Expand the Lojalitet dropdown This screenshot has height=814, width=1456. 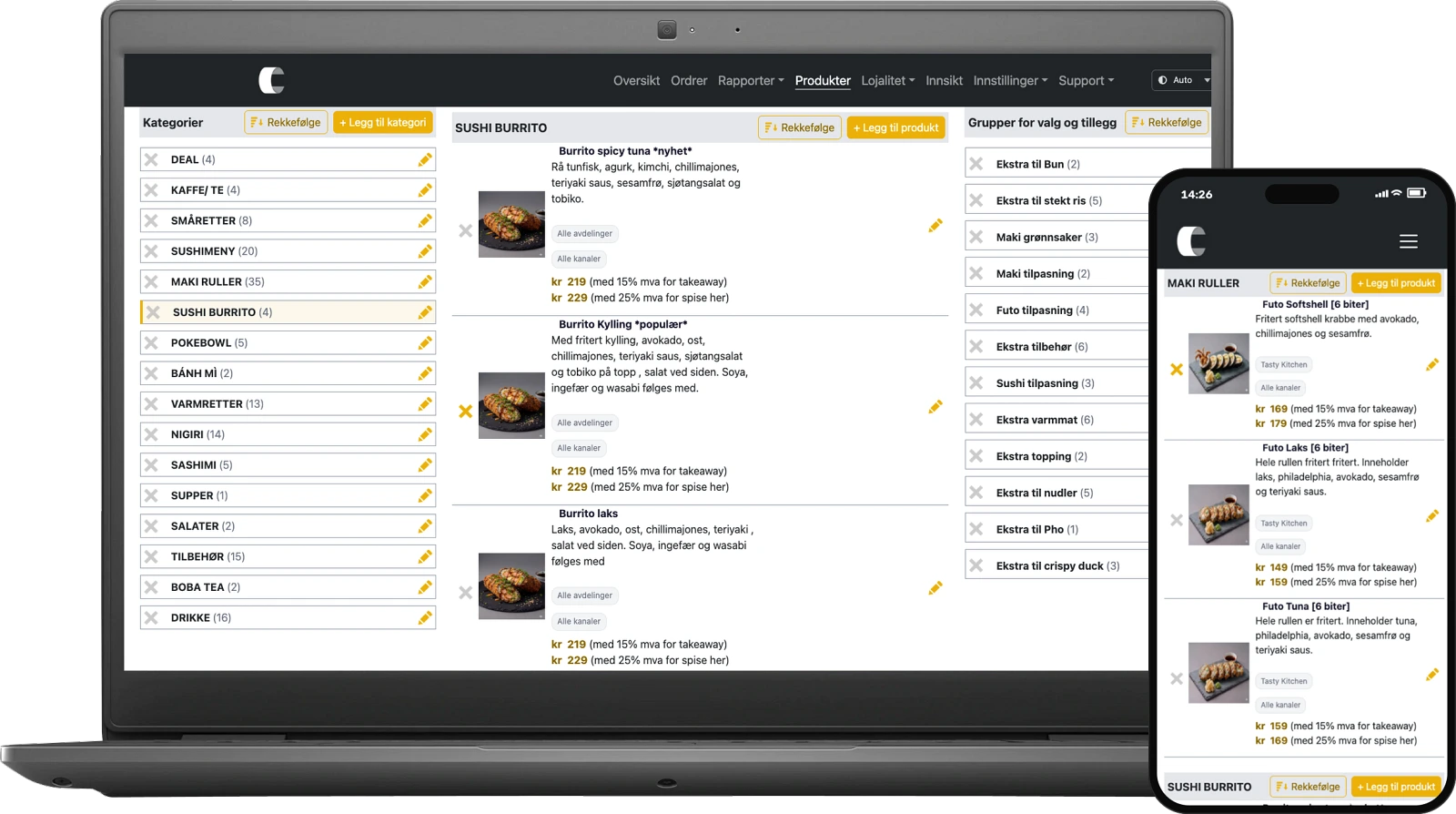click(888, 81)
